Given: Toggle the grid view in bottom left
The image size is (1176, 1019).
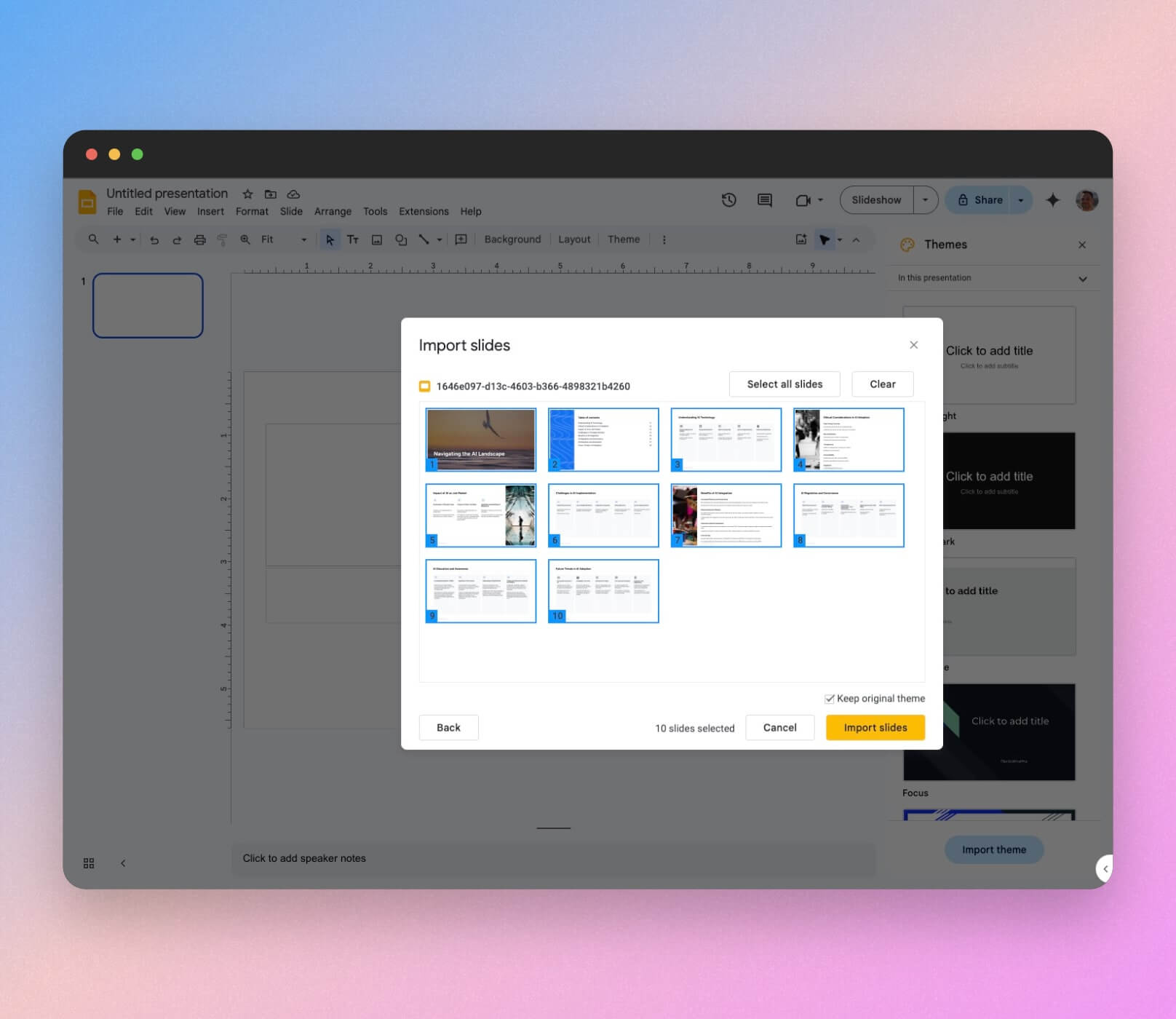Looking at the screenshot, I should click(x=89, y=863).
